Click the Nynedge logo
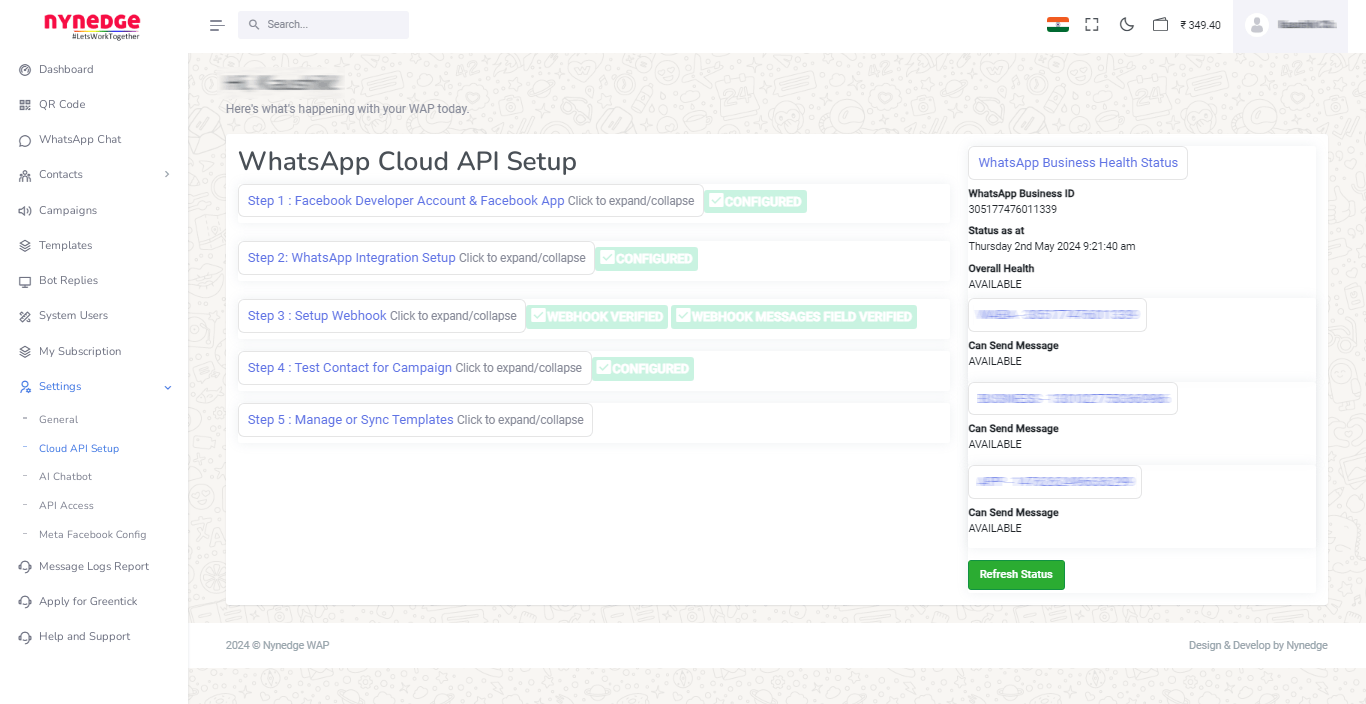This screenshot has height=704, width=1366. [92, 26]
